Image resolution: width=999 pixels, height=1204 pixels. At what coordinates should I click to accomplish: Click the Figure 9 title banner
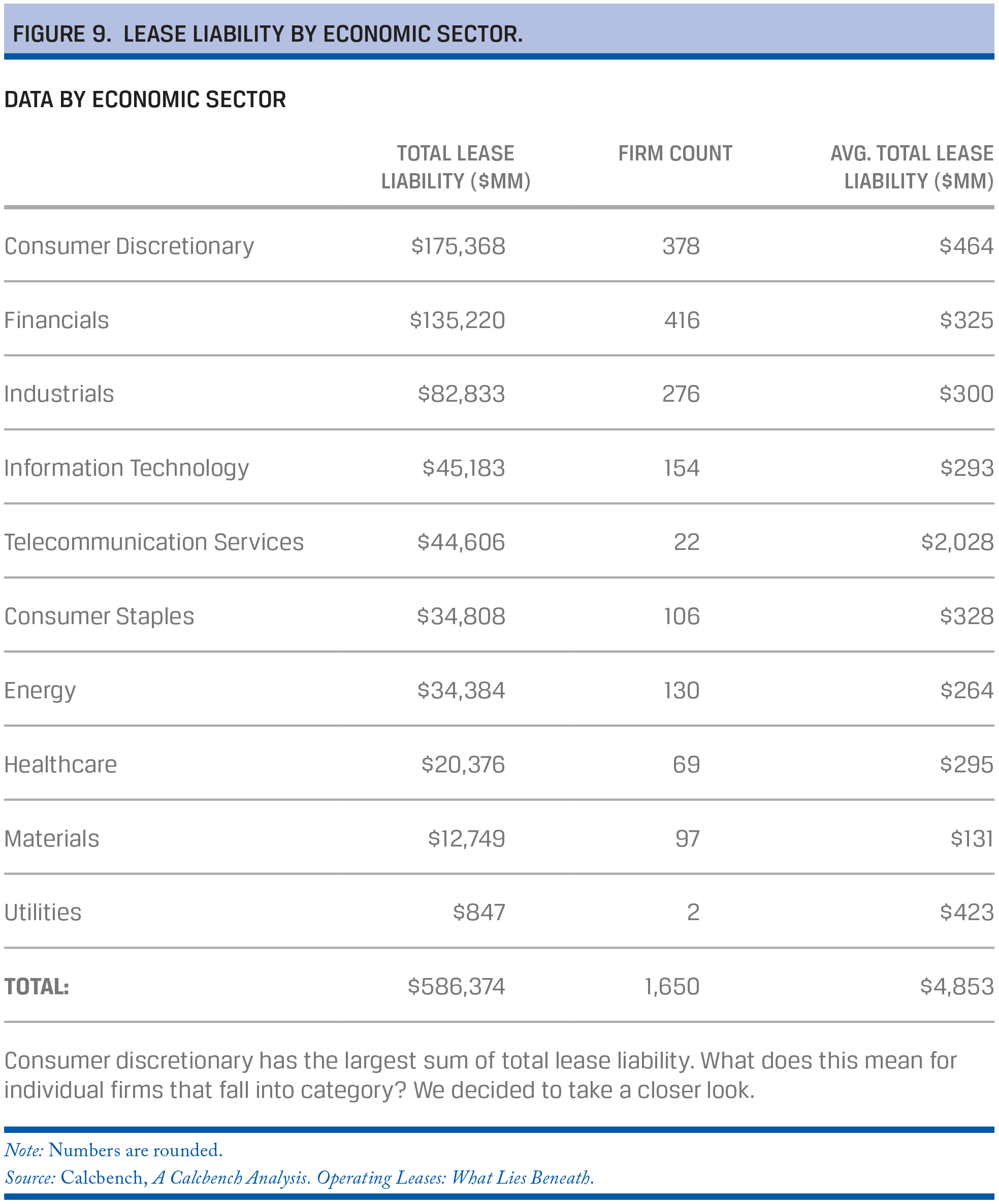pos(499,31)
